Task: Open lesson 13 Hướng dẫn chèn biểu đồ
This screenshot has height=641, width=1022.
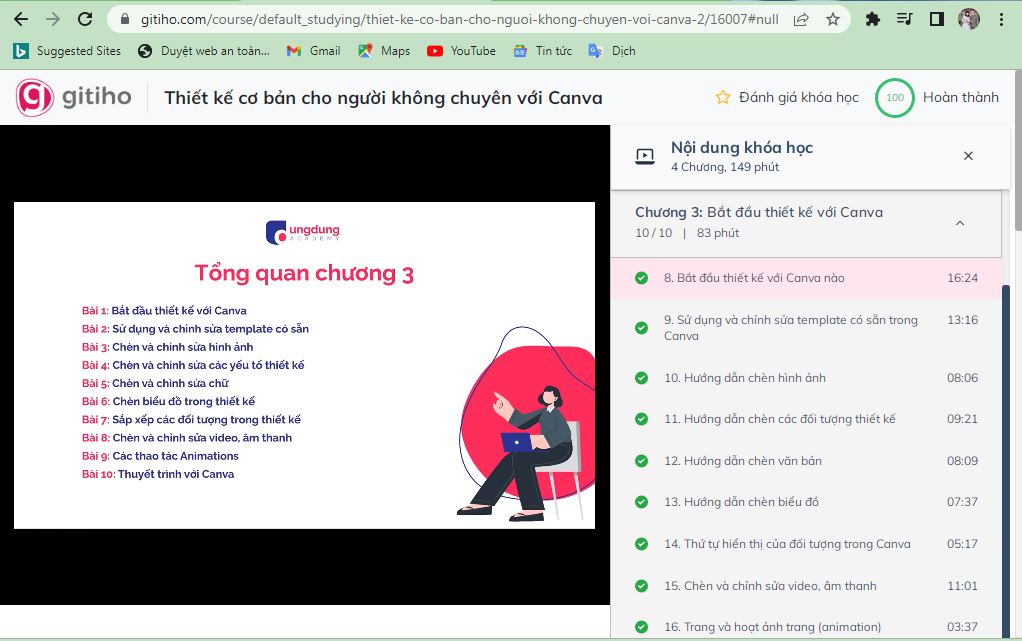Action: point(806,501)
